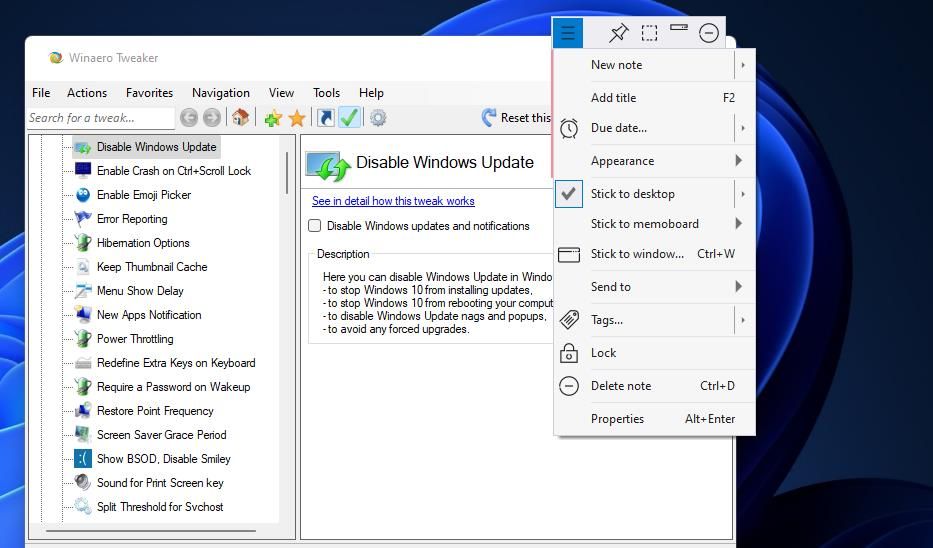Open the Appearance submenu
Image resolution: width=933 pixels, height=548 pixels.
(655, 161)
